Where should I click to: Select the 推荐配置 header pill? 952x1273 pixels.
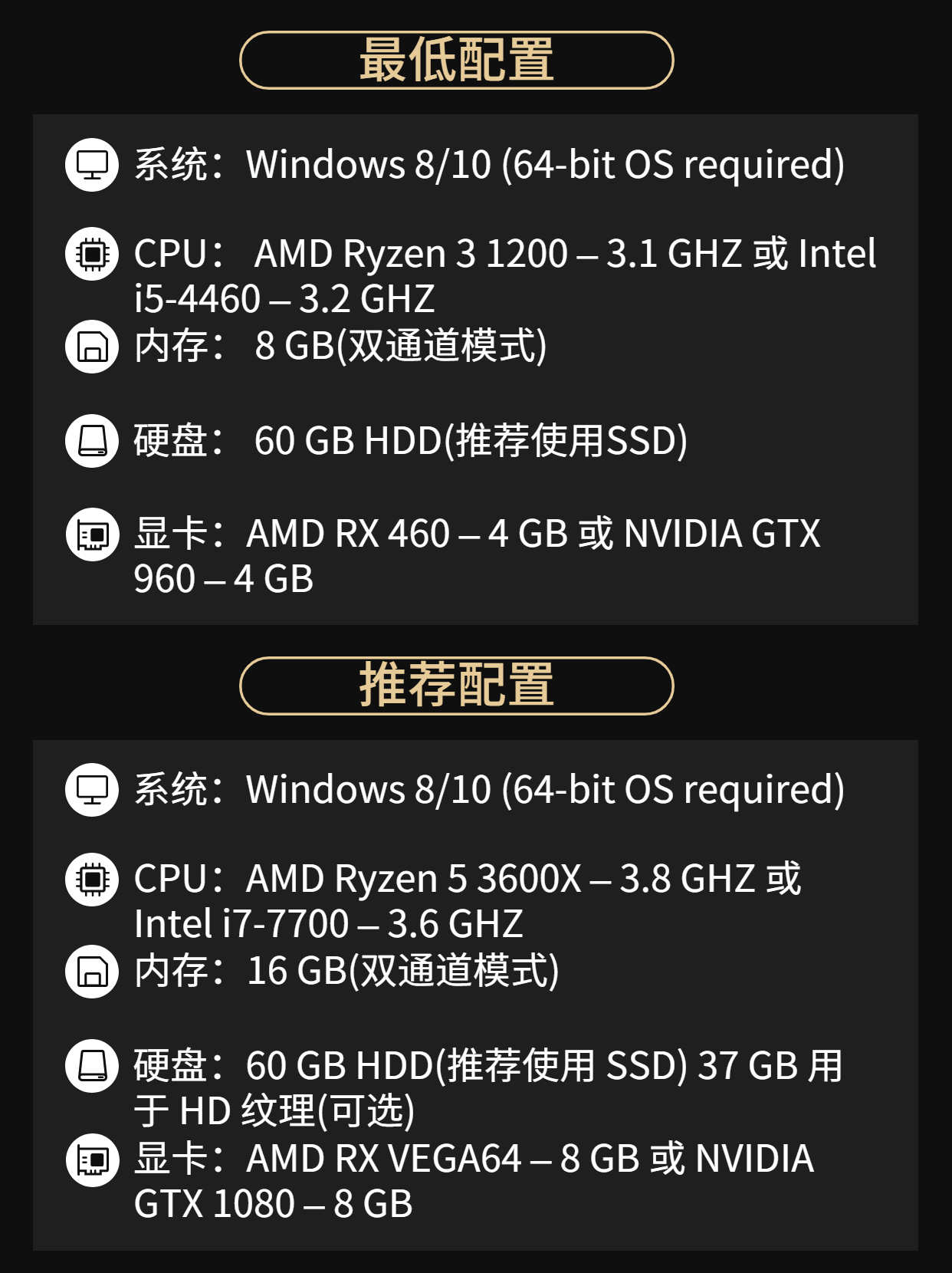(457, 686)
